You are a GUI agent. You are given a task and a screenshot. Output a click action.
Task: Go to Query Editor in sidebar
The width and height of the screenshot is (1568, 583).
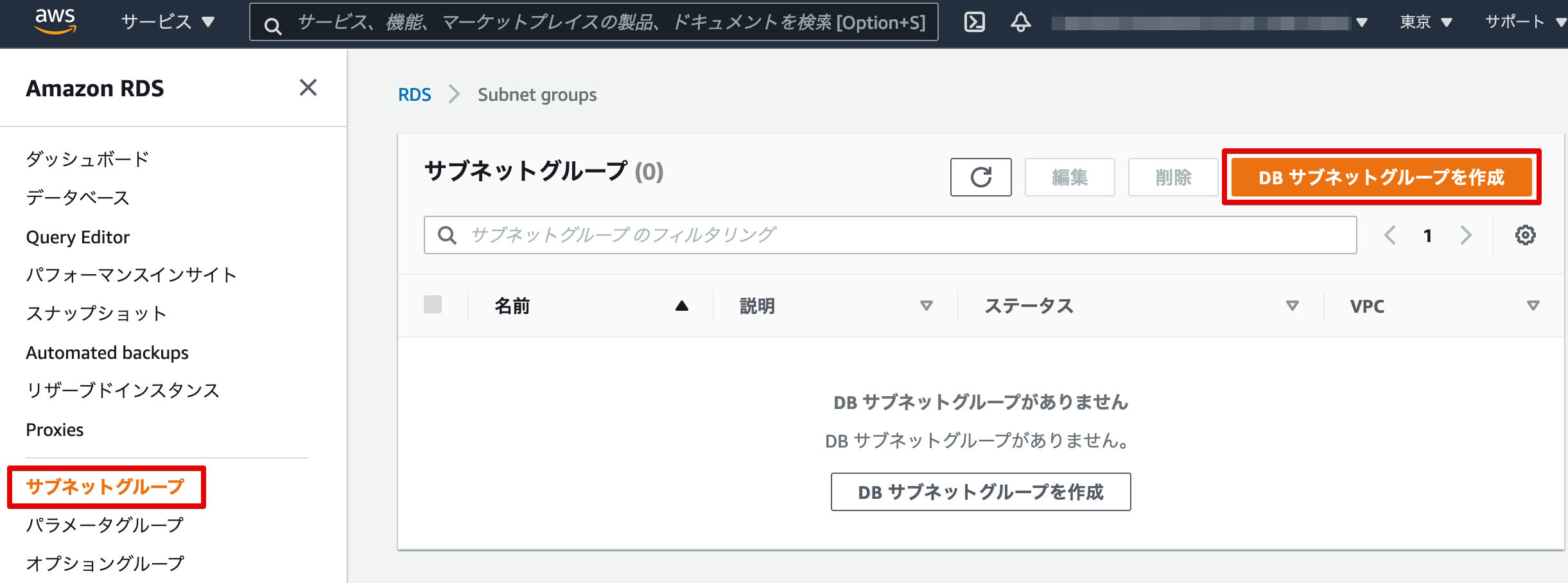[78, 237]
